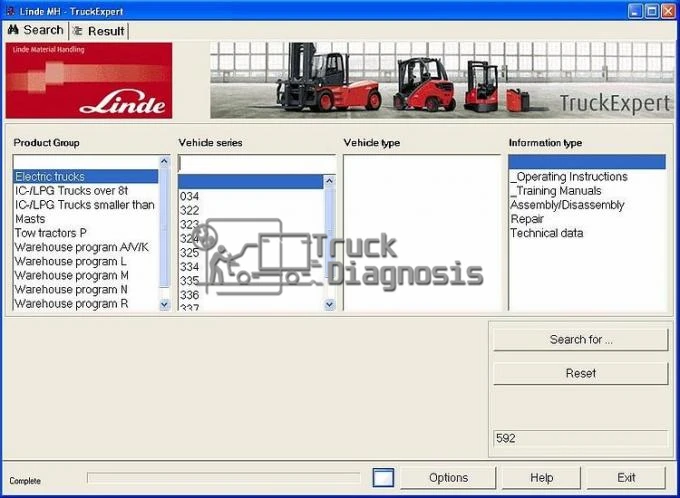Select Masts in Product Group list

tap(86, 219)
